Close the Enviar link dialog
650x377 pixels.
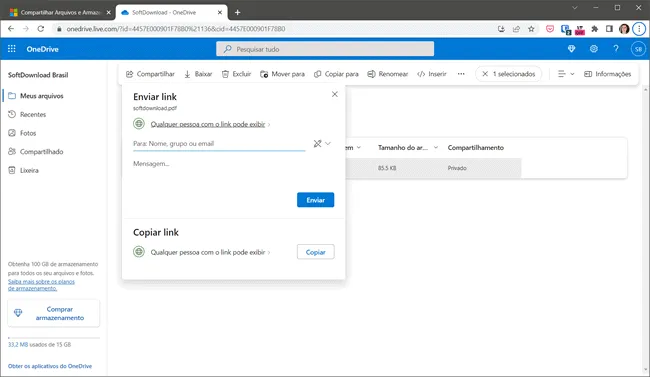[x=335, y=94]
